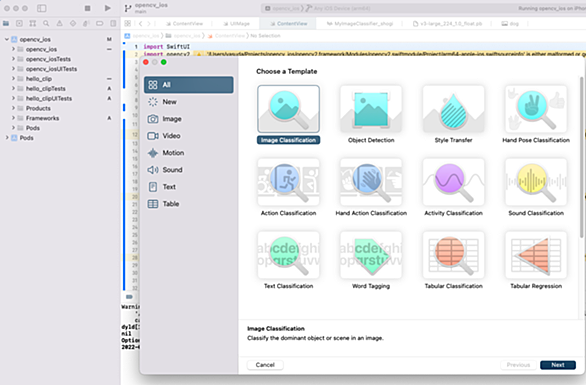Switch to first ContentView tab
The height and width of the screenshot is (385, 586).
coord(184,24)
